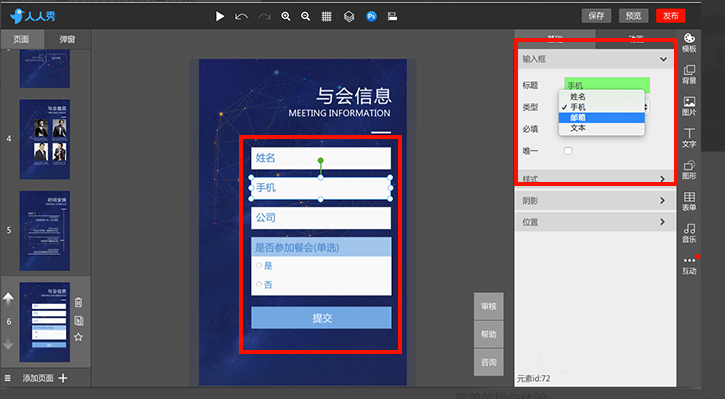Viewport: 725px width, 399px height.
Task: Click the 咨询 consult button
Action: coord(489,362)
